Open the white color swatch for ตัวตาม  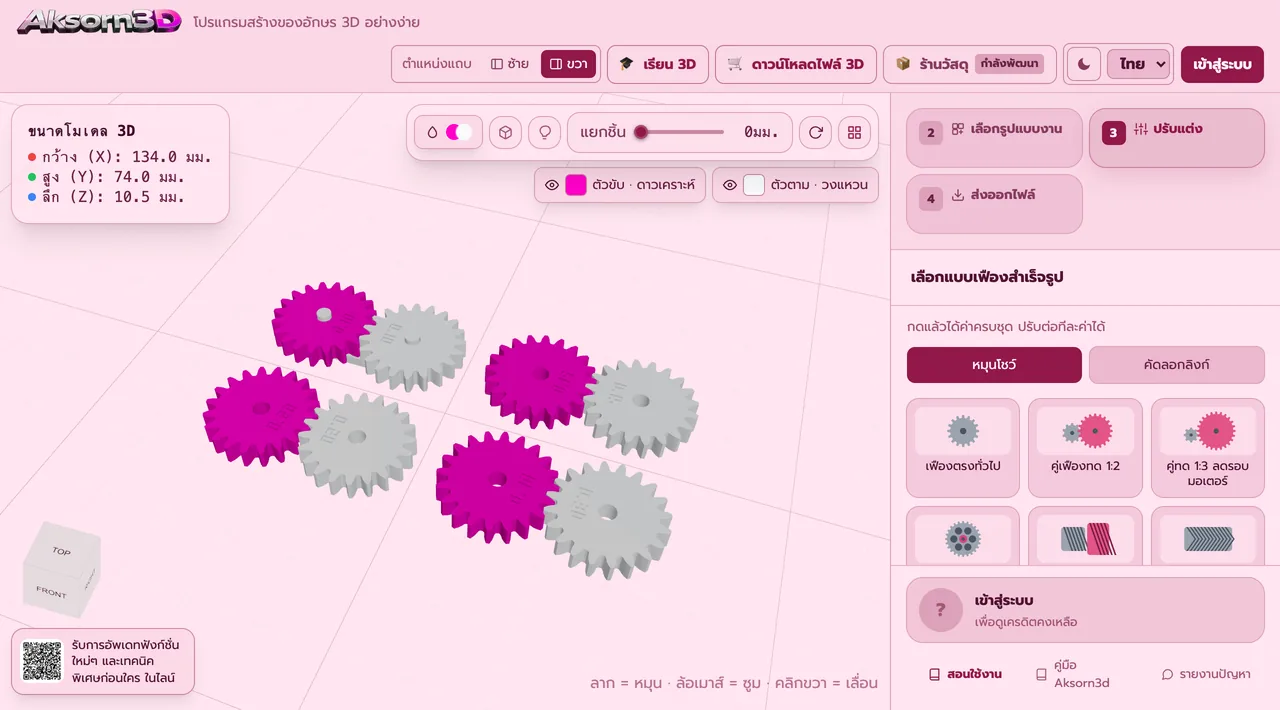pos(754,185)
